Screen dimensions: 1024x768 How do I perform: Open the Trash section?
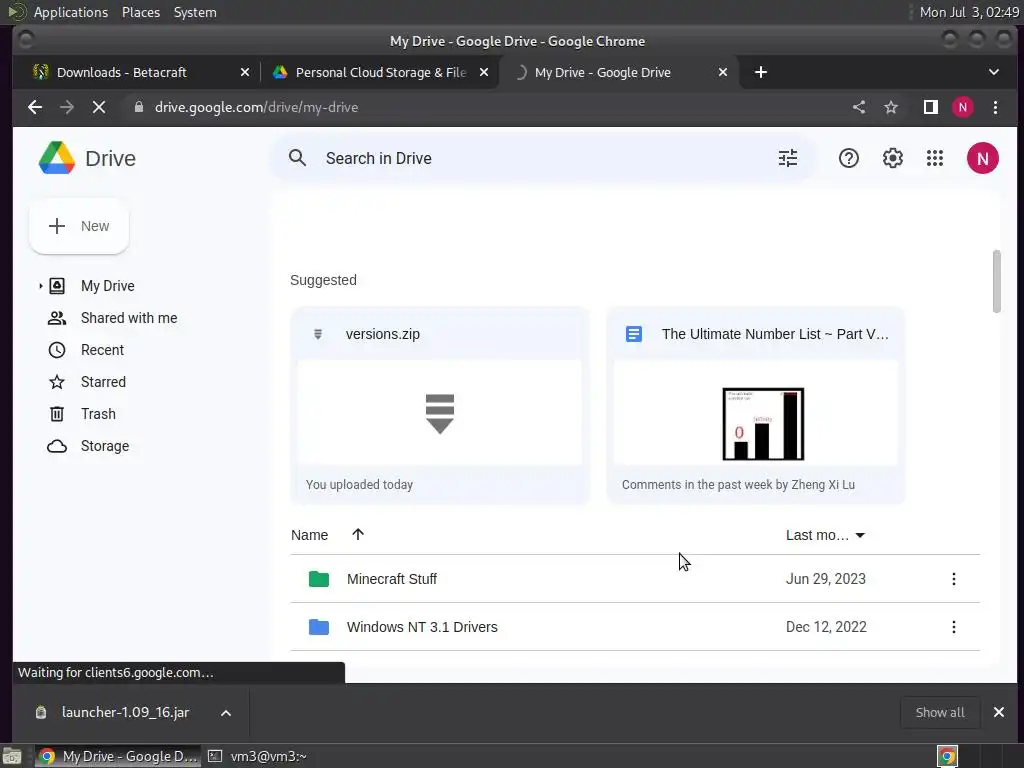coord(98,414)
